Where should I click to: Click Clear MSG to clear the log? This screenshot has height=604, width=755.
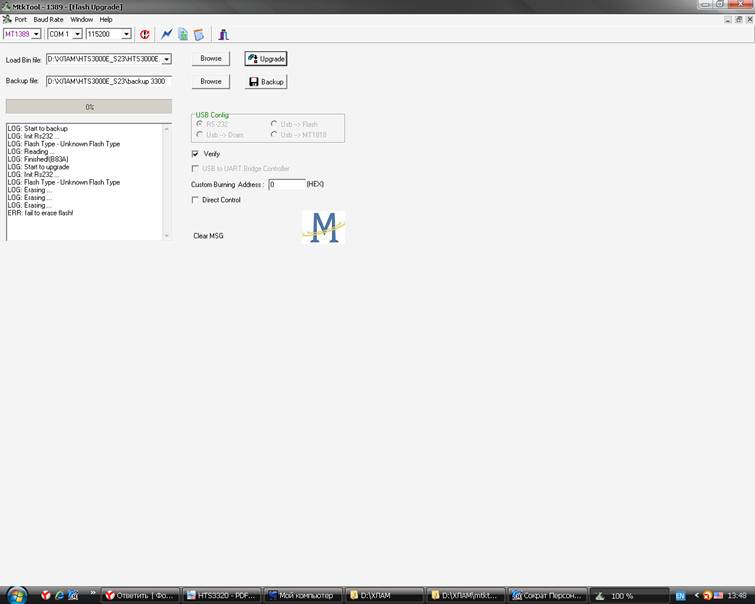(x=208, y=236)
